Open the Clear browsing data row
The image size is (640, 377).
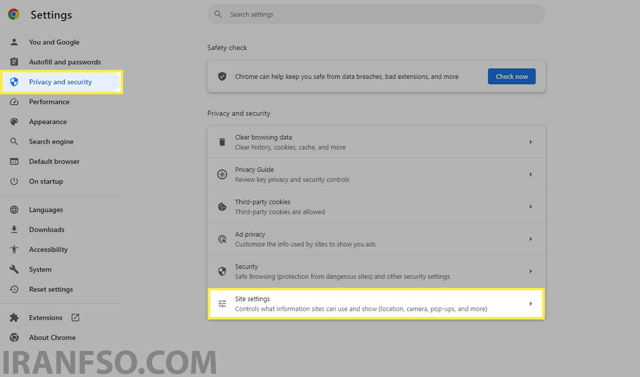(x=376, y=142)
